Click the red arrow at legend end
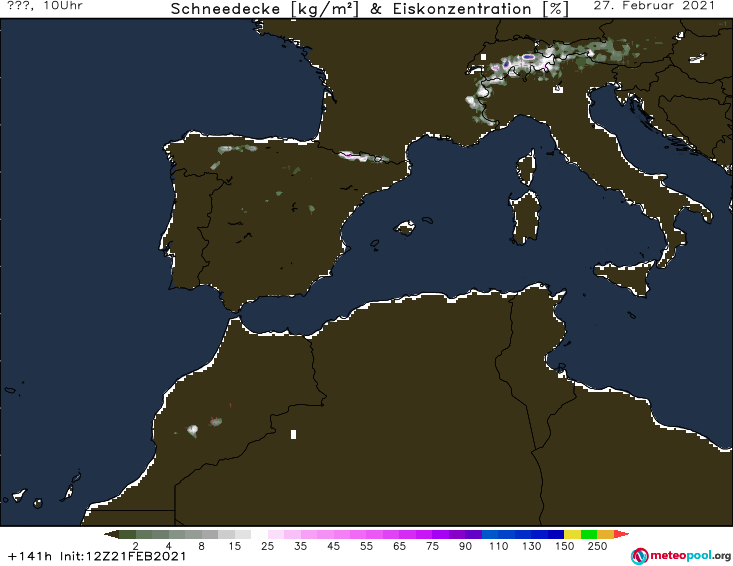 click(621, 534)
